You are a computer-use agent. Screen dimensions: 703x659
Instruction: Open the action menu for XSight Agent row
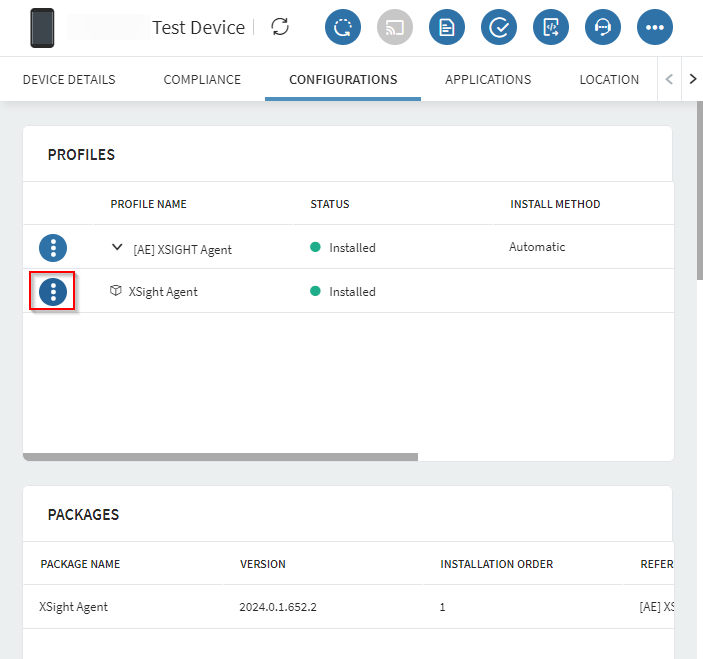coord(53,292)
